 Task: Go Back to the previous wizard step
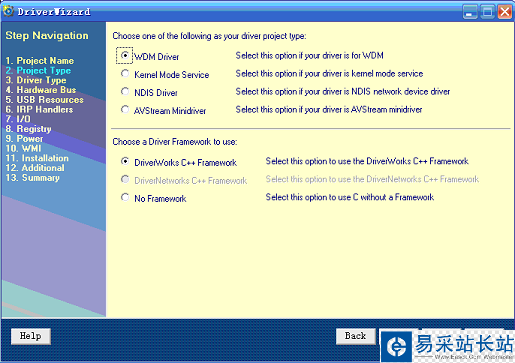356,336
